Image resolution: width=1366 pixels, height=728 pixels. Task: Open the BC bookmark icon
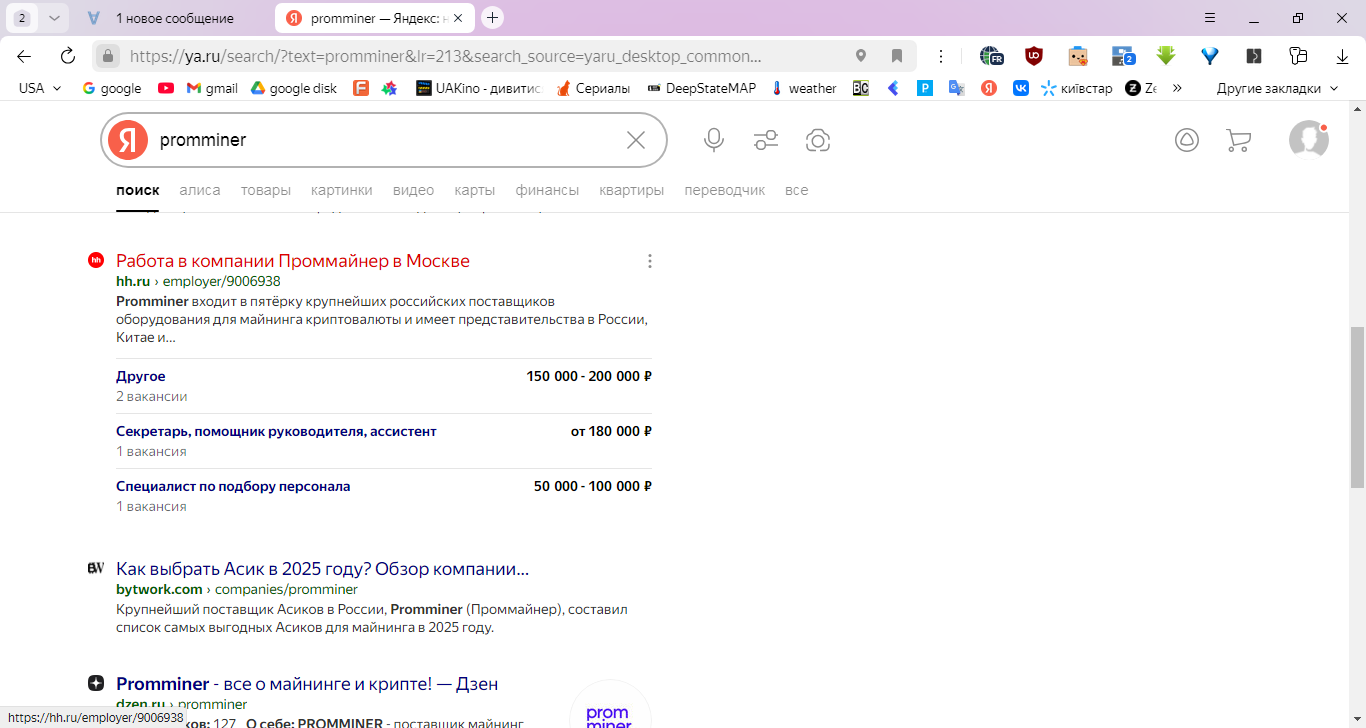[861, 88]
